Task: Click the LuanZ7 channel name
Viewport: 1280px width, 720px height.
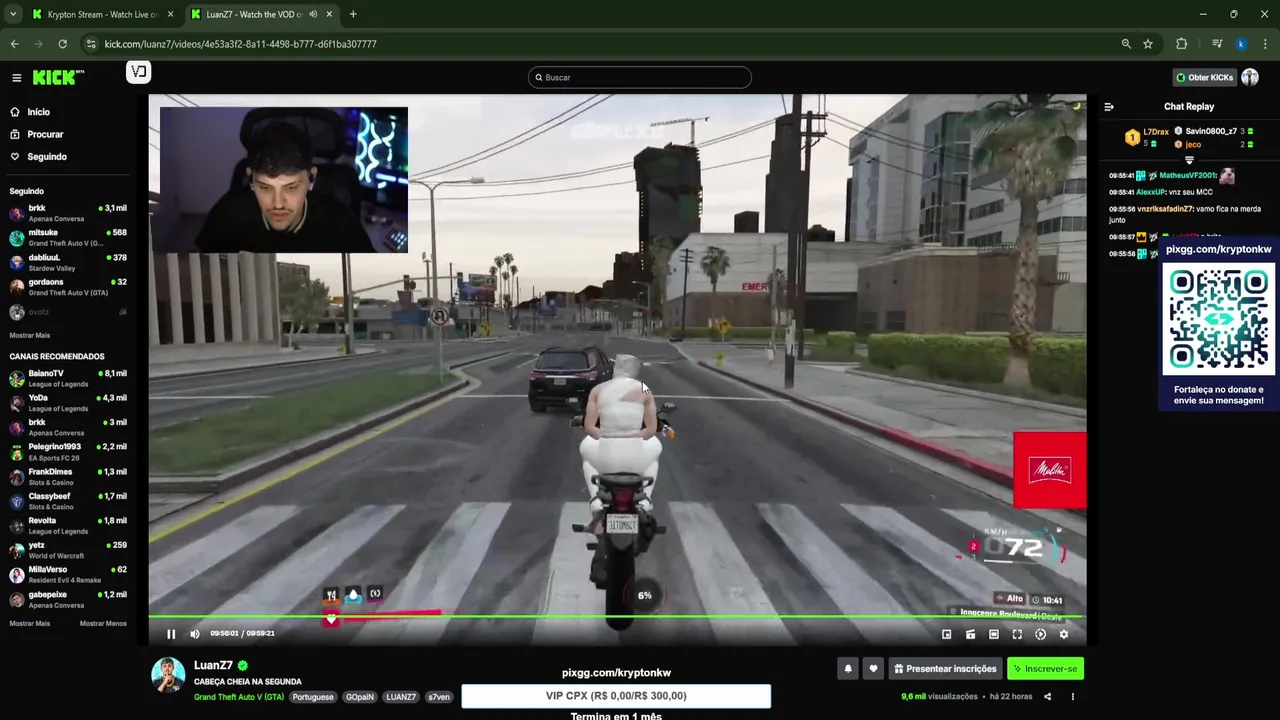Action: 213,665
